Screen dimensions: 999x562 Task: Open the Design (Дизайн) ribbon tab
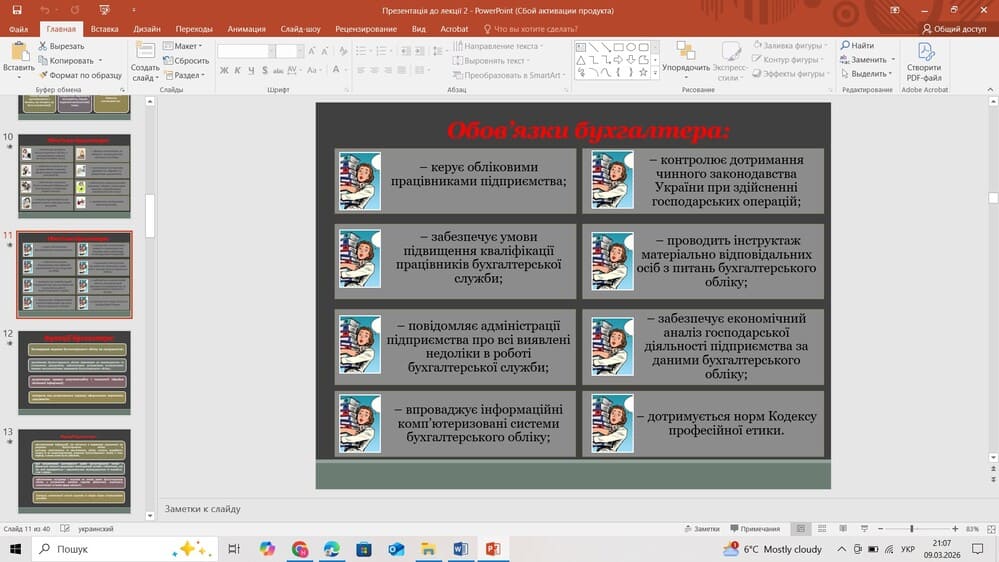click(x=147, y=29)
